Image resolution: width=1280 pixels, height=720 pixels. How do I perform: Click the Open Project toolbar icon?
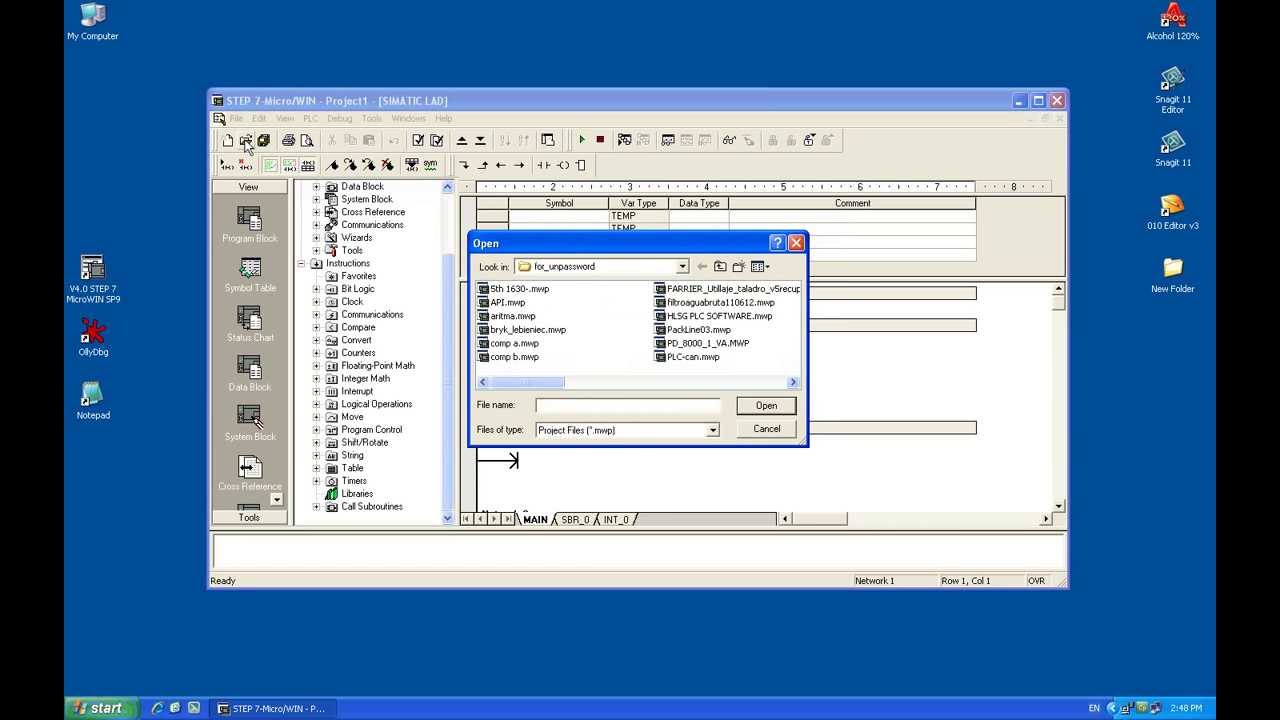(x=245, y=140)
